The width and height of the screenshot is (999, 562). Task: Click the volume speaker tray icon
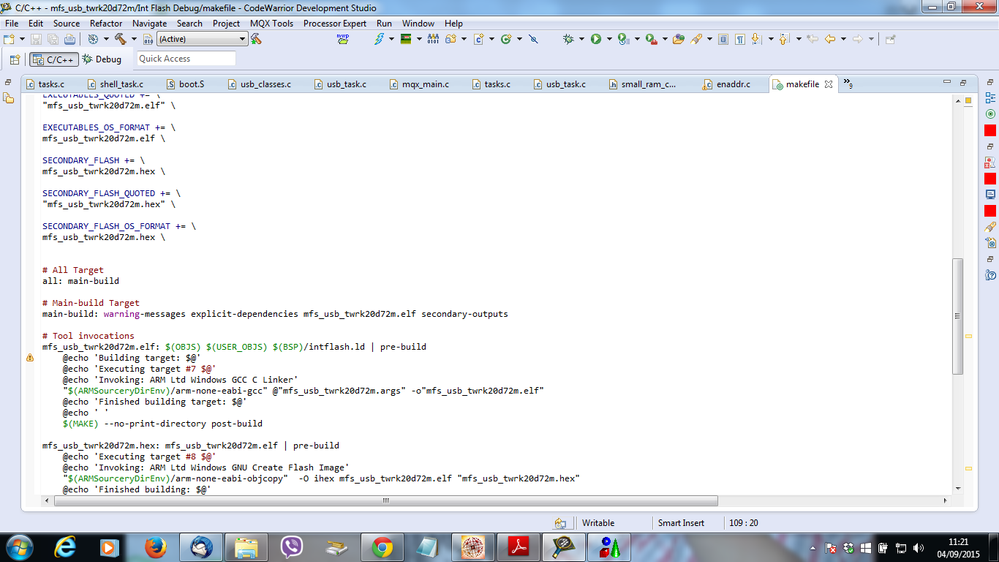tap(918, 548)
